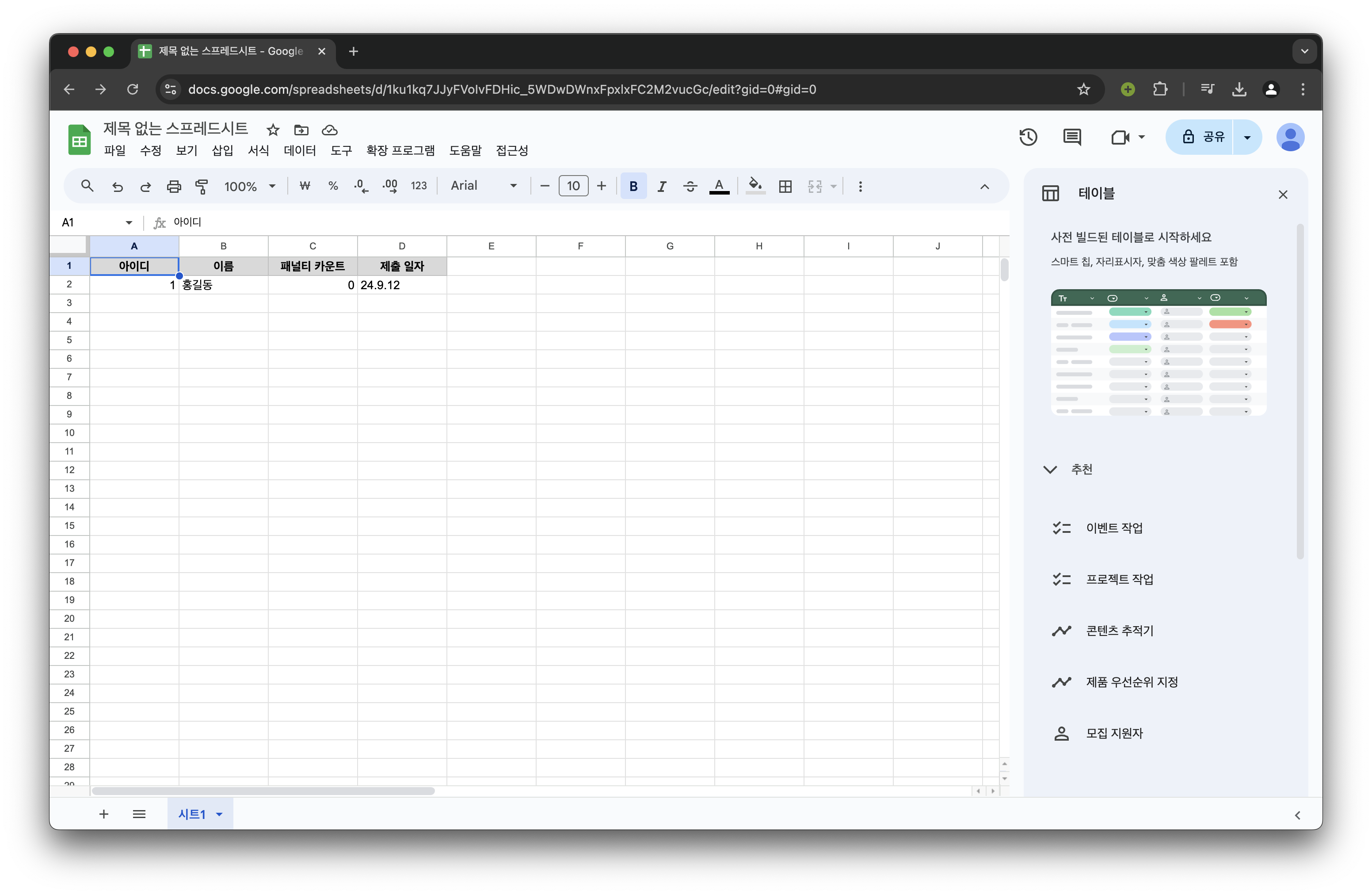
Task: Open the Arial font dropdown
Action: pos(484,186)
